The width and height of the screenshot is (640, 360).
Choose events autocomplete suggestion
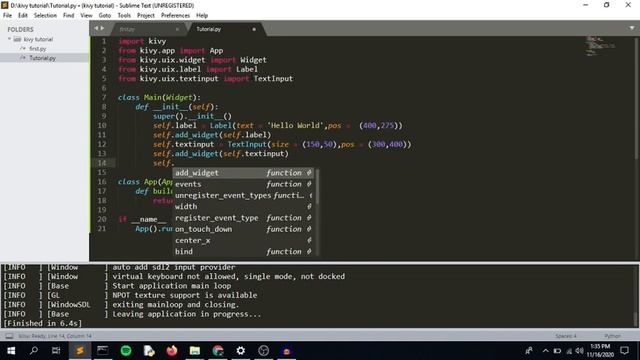tap(244, 184)
